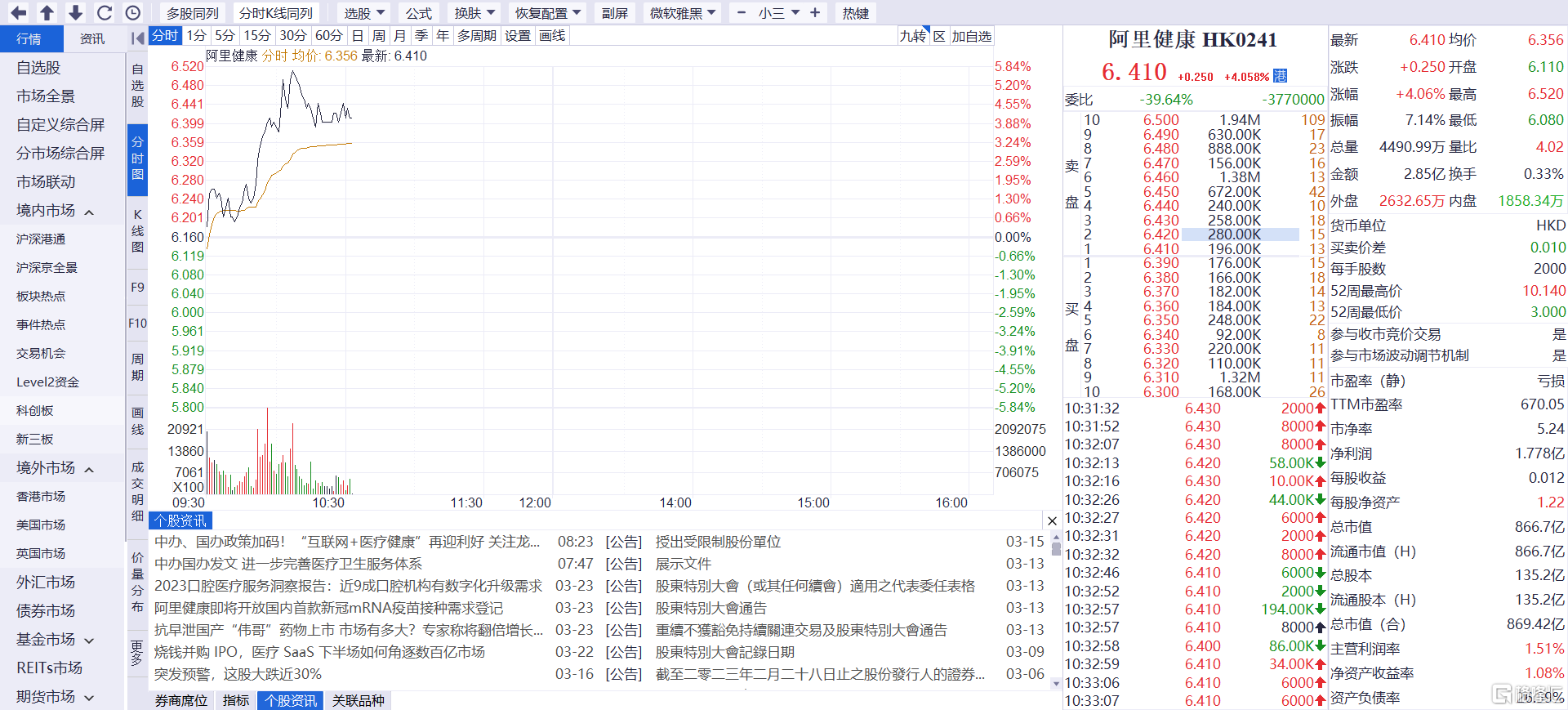Viewport: 1568px width, 710px height.
Task: Click the 多股同列 button
Action: (x=193, y=13)
